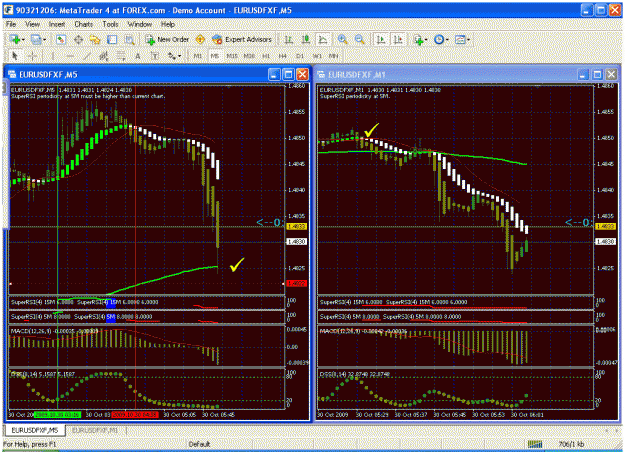Switch timeframe to W1

[x=317, y=56]
